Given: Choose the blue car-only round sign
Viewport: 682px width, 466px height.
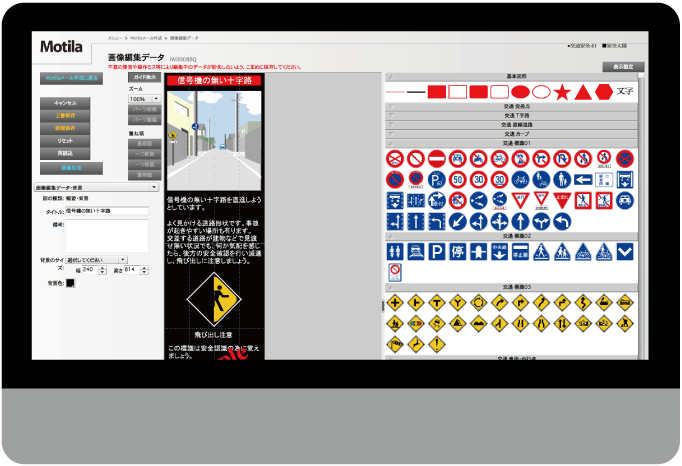Looking at the screenshot, I should (625, 200).
